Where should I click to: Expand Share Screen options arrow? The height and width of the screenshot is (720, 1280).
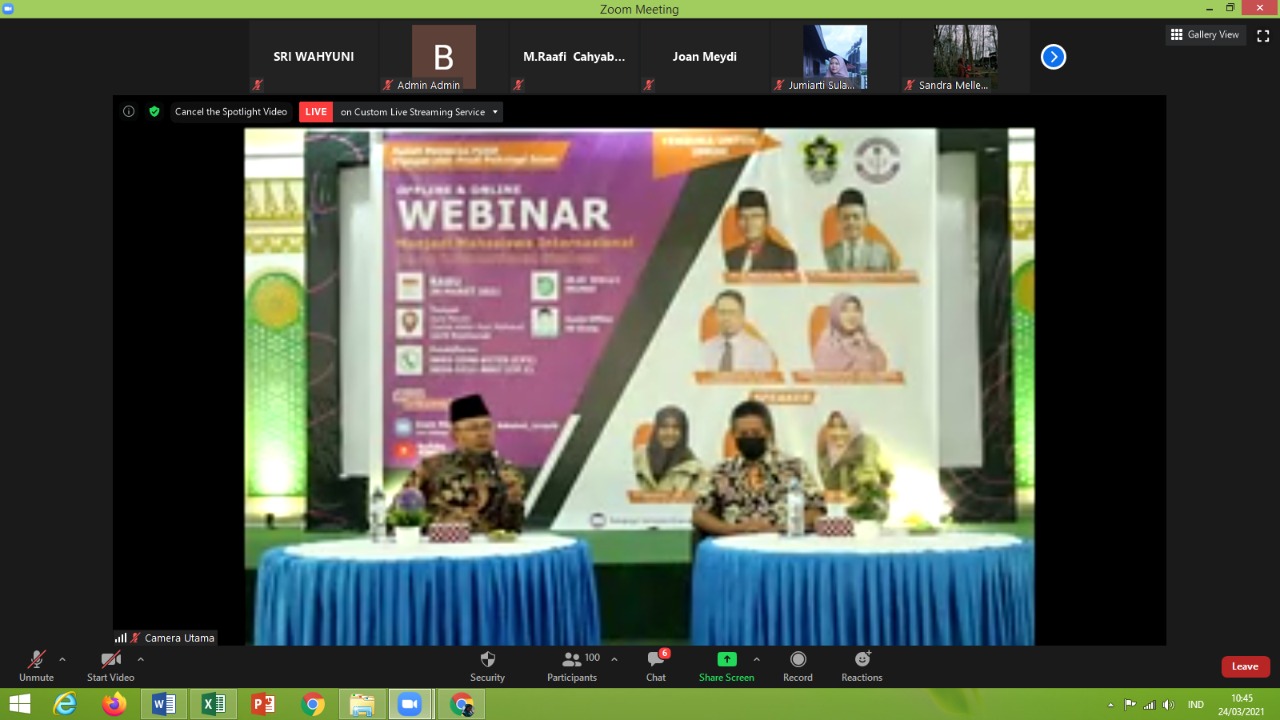(756, 659)
